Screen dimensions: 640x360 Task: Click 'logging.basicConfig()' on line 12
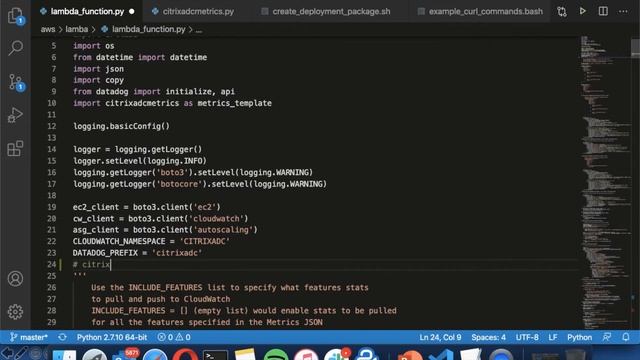click(x=121, y=126)
